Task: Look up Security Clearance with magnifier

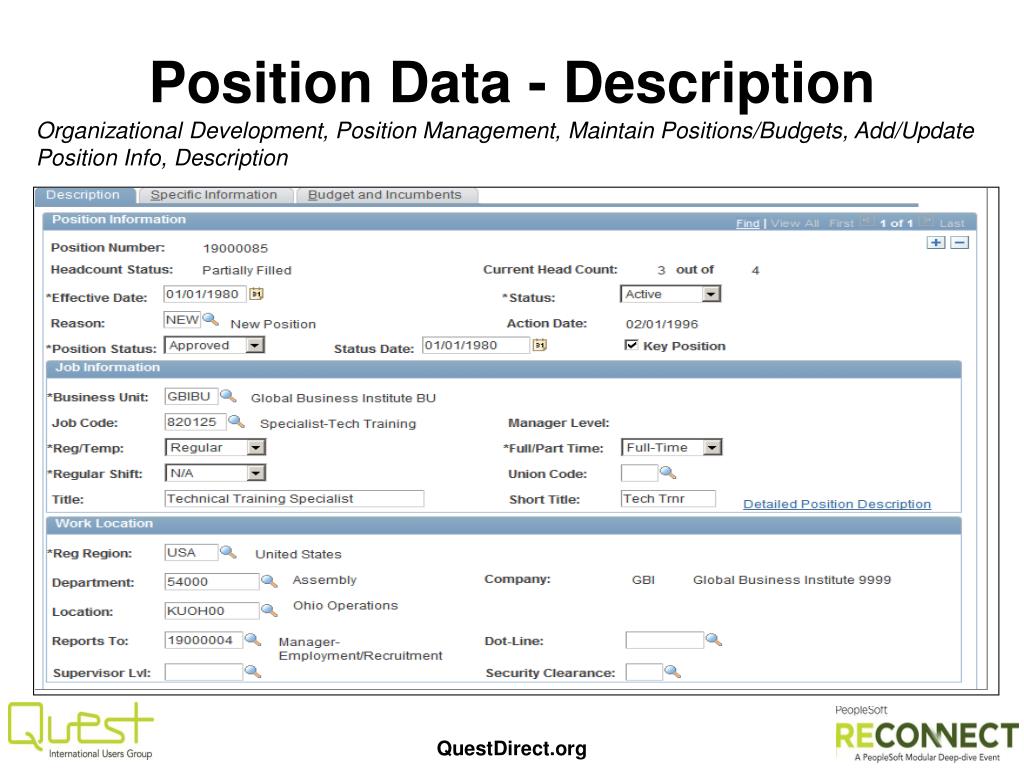Action: pos(673,671)
